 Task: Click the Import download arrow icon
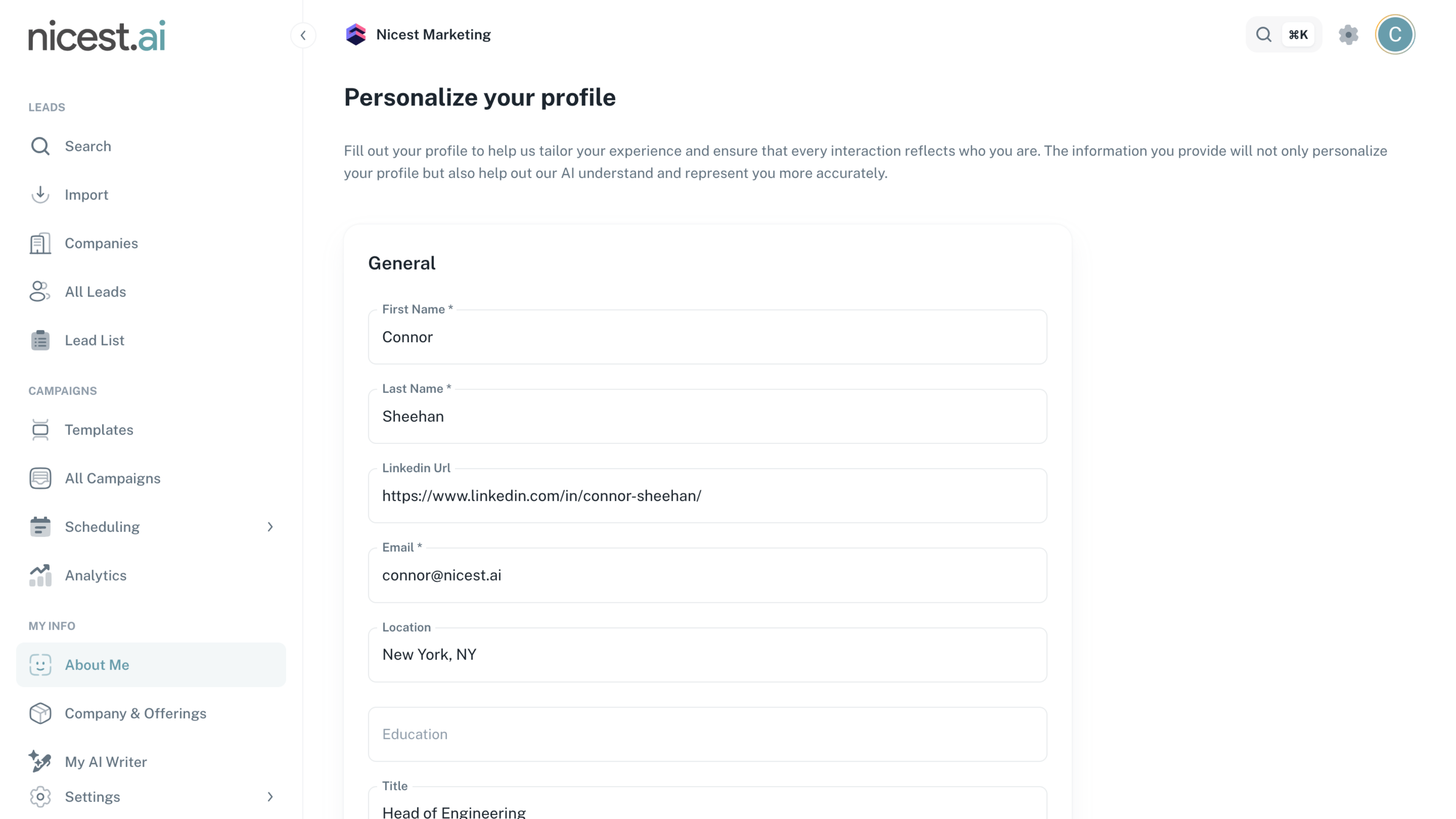coord(40,195)
